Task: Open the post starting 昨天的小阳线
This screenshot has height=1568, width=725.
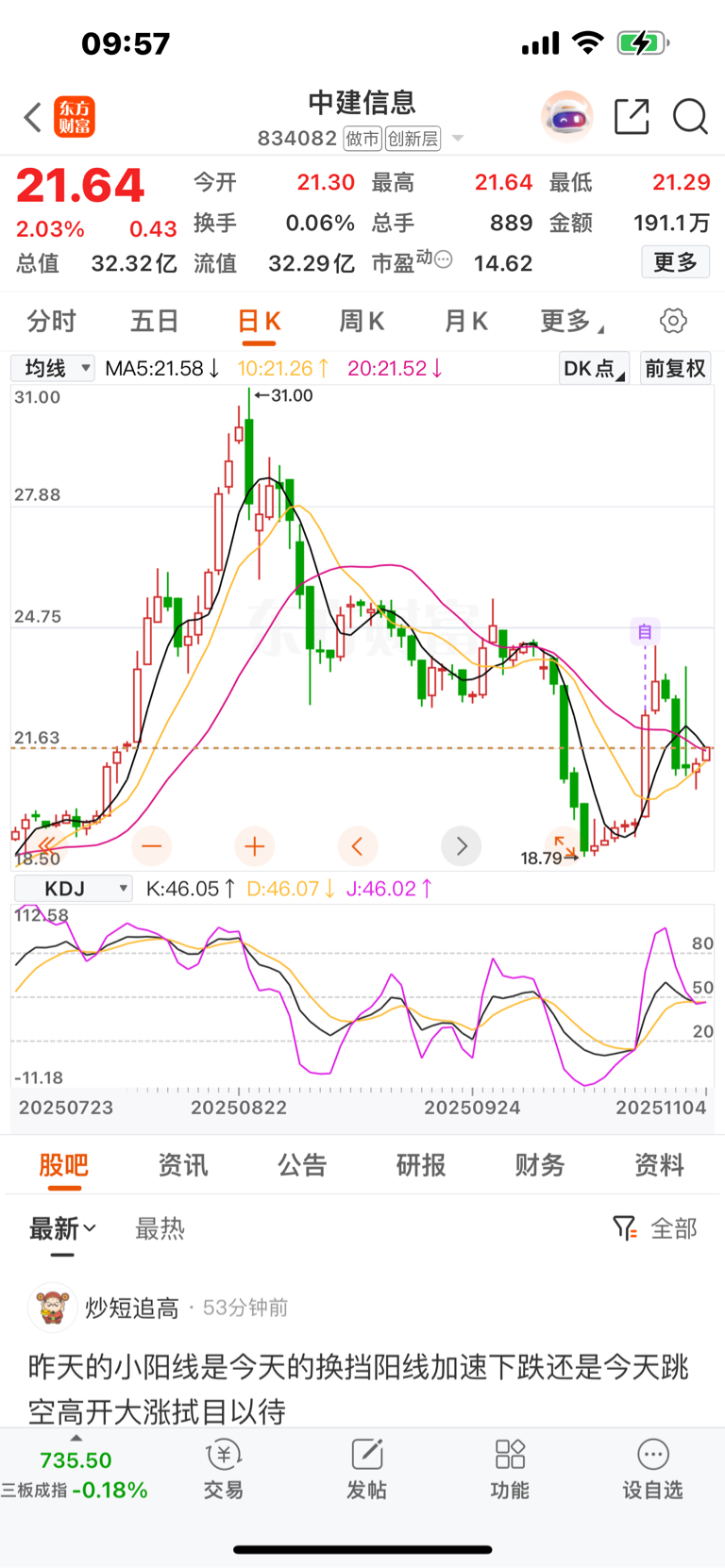Action: [x=359, y=1389]
